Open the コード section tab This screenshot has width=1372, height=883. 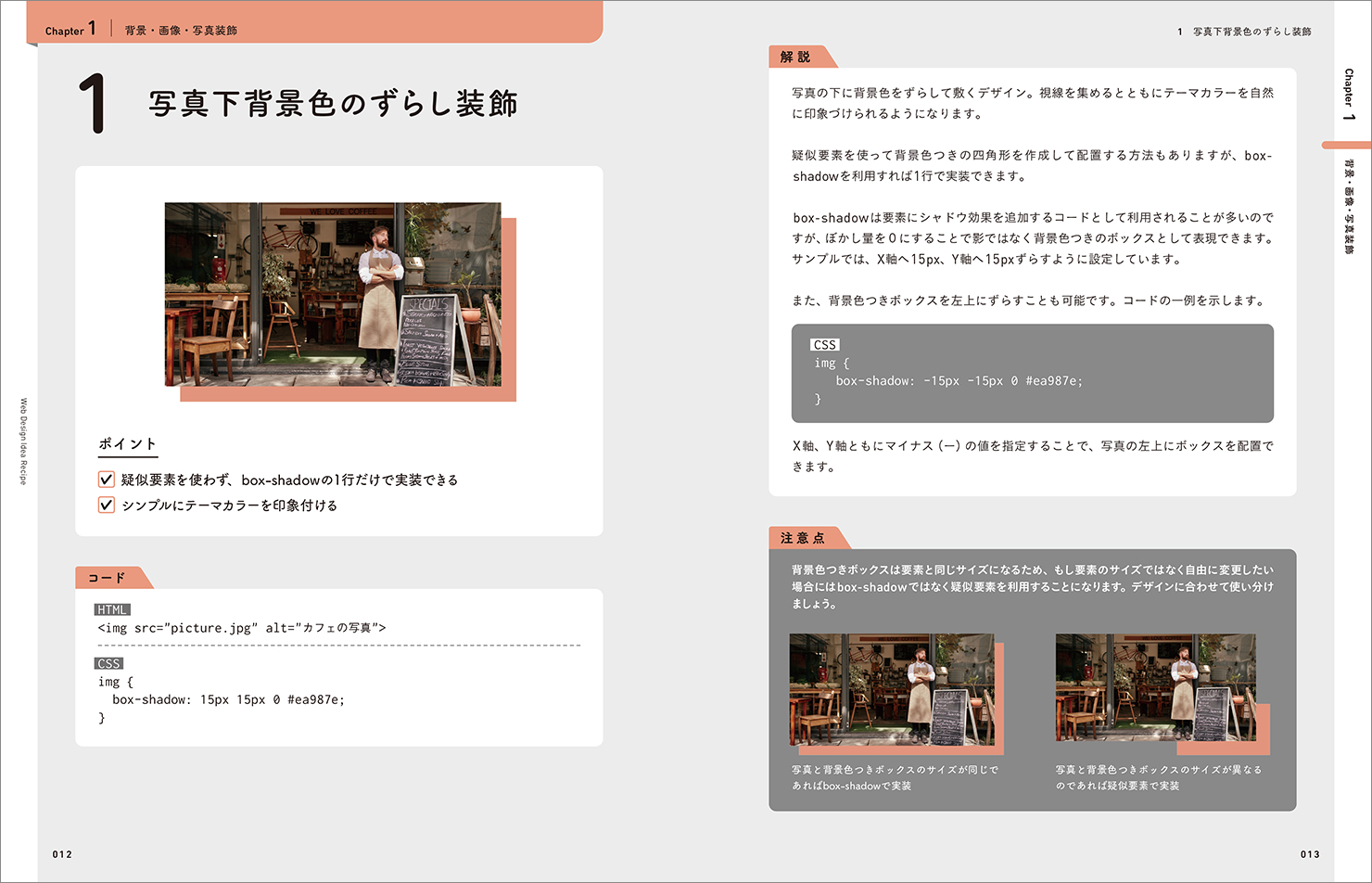click(108, 578)
